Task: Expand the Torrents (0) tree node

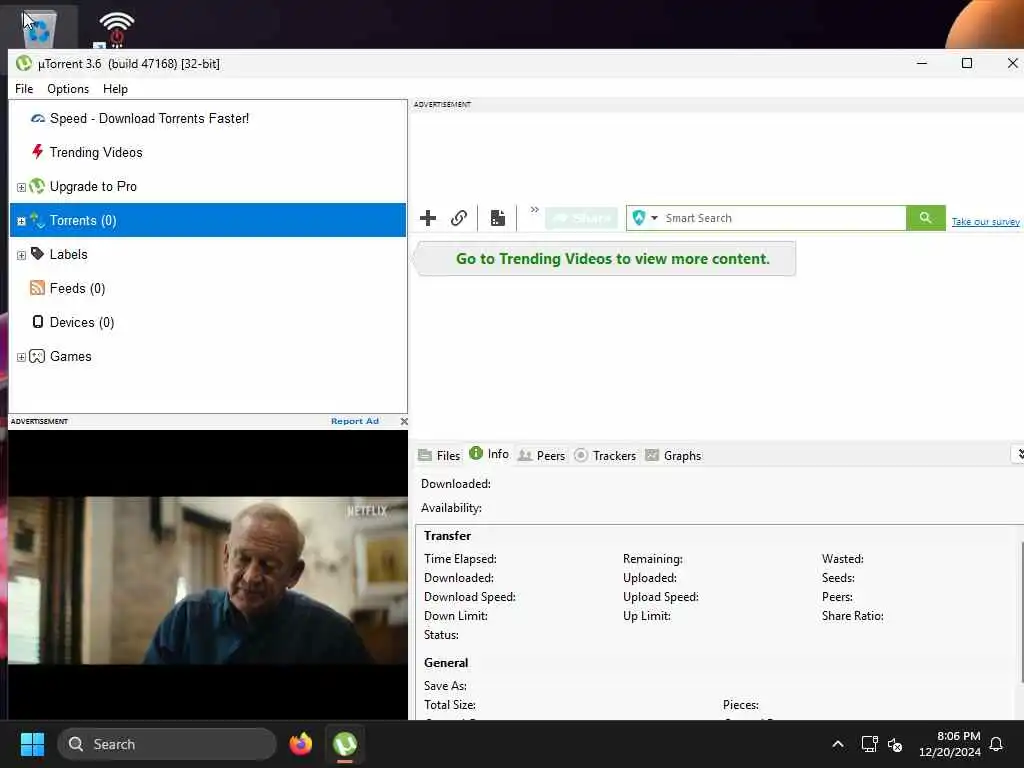Action: (x=21, y=221)
